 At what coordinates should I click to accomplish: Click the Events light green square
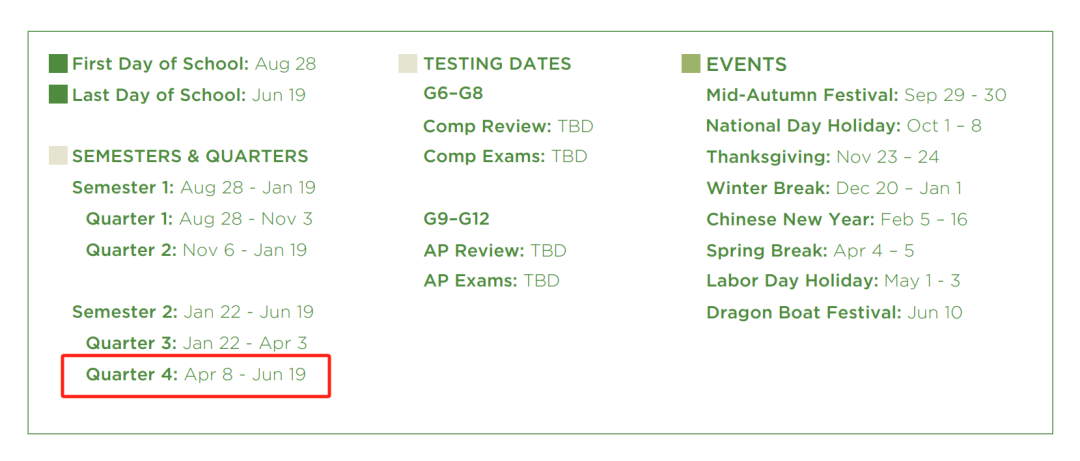click(x=690, y=64)
